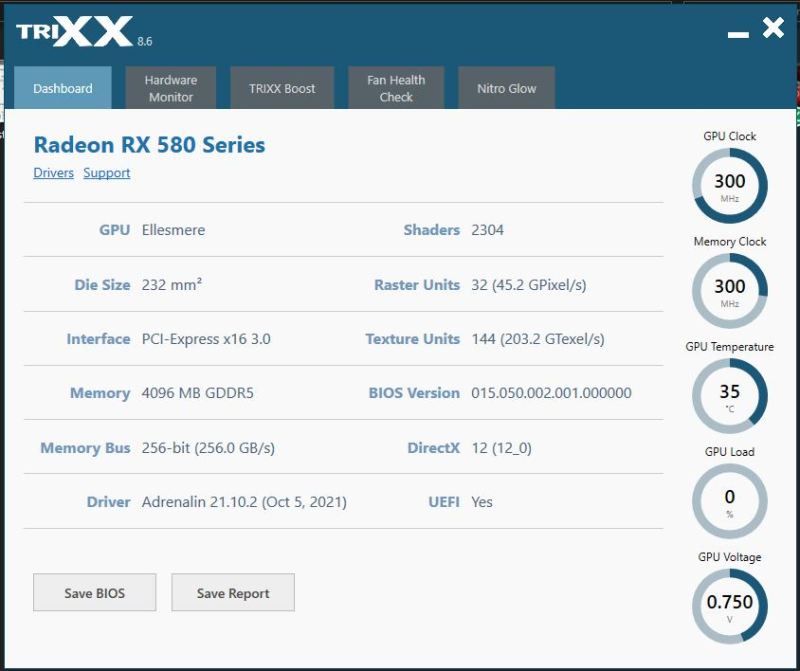Select the interface value PCI-Express x16 3.0

click(x=206, y=339)
